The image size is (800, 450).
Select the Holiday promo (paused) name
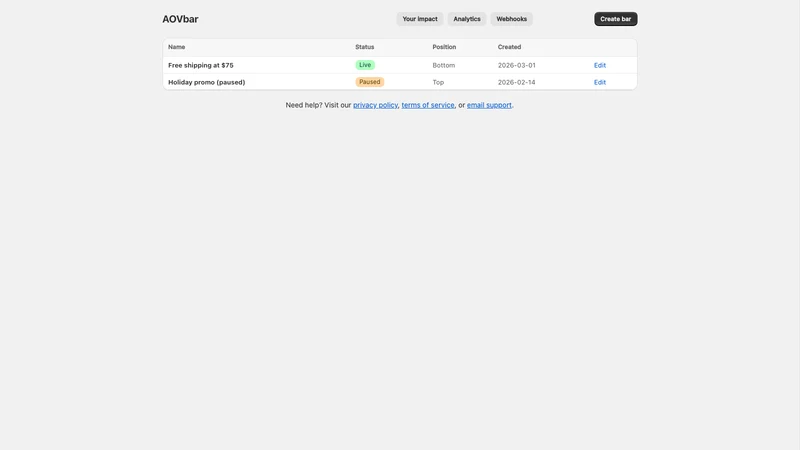207,82
